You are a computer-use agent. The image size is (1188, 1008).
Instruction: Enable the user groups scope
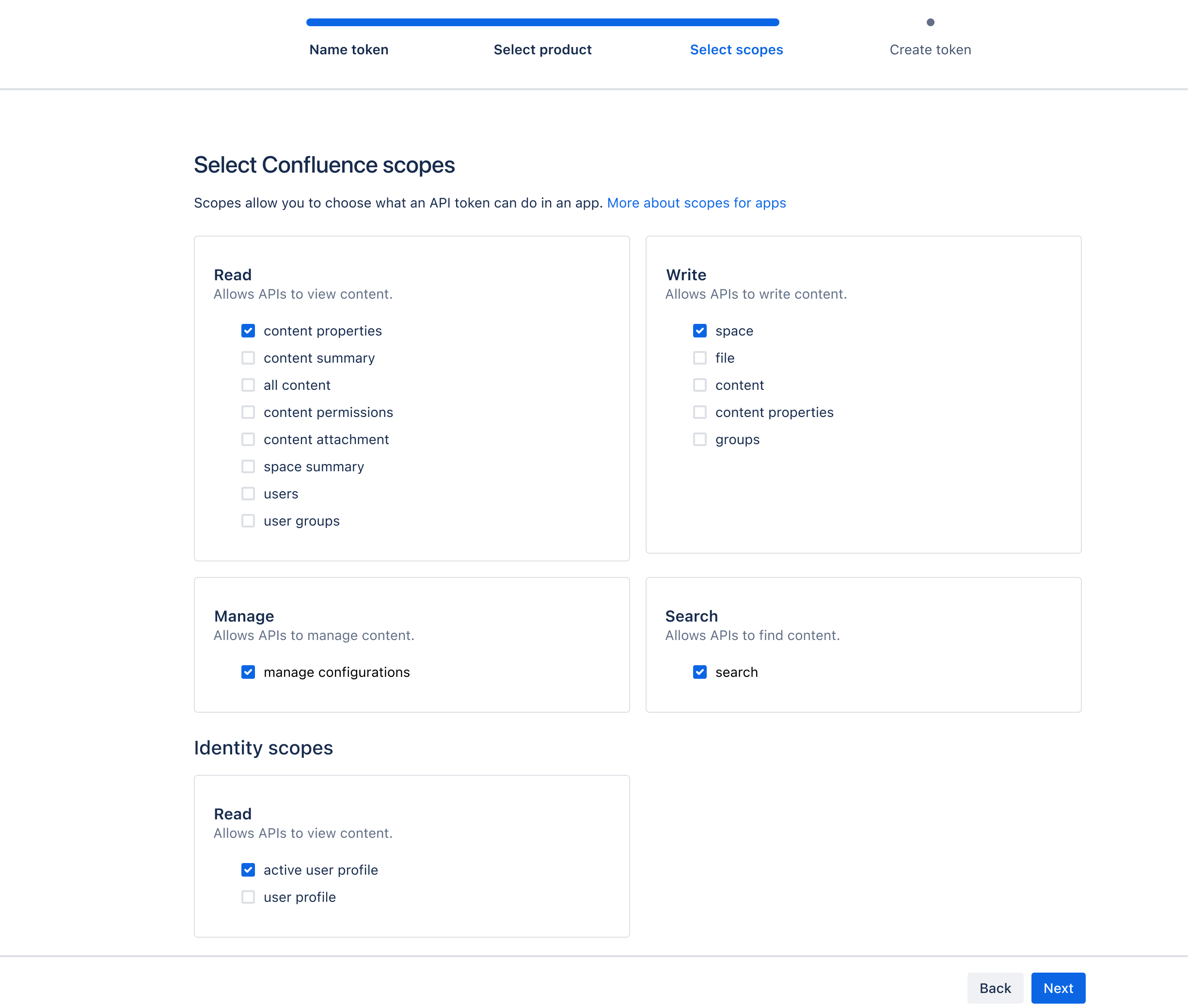(248, 521)
